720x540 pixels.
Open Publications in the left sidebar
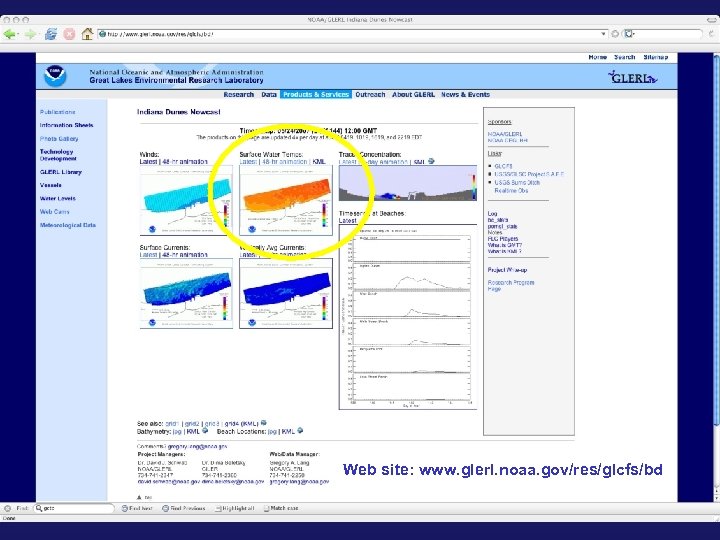(57, 112)
